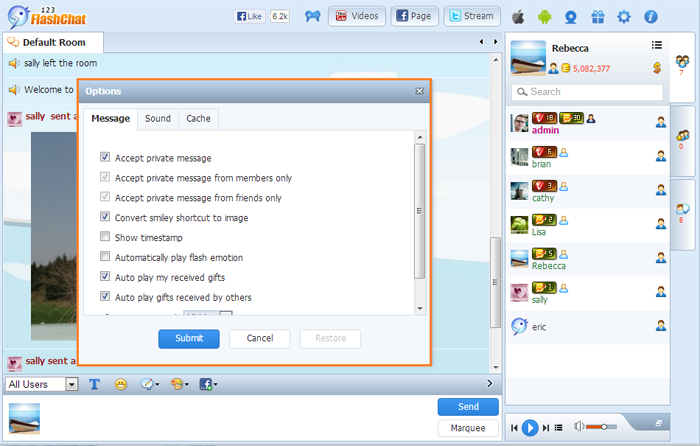Image resolution: width=700 pixels, height=446 pixels.
Task: Open the gift box icon in header
Action: tap(597, 17)
